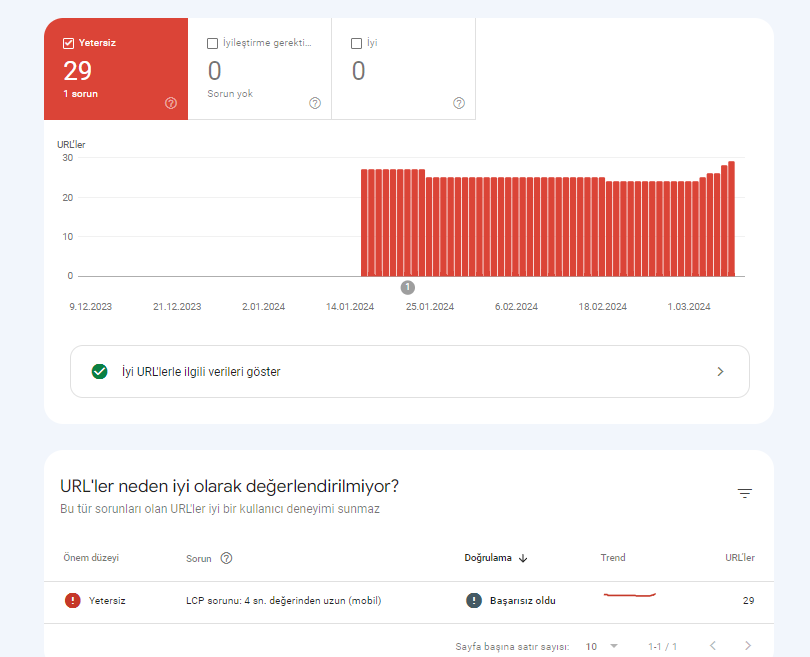Enable the İyileştirme gerekti checkbox
The height and width of the screenshot is (657, 810).
[212, 43]
